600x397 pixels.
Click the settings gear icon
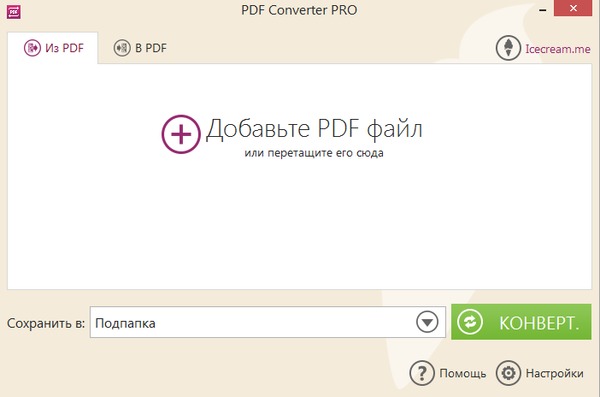508,372
